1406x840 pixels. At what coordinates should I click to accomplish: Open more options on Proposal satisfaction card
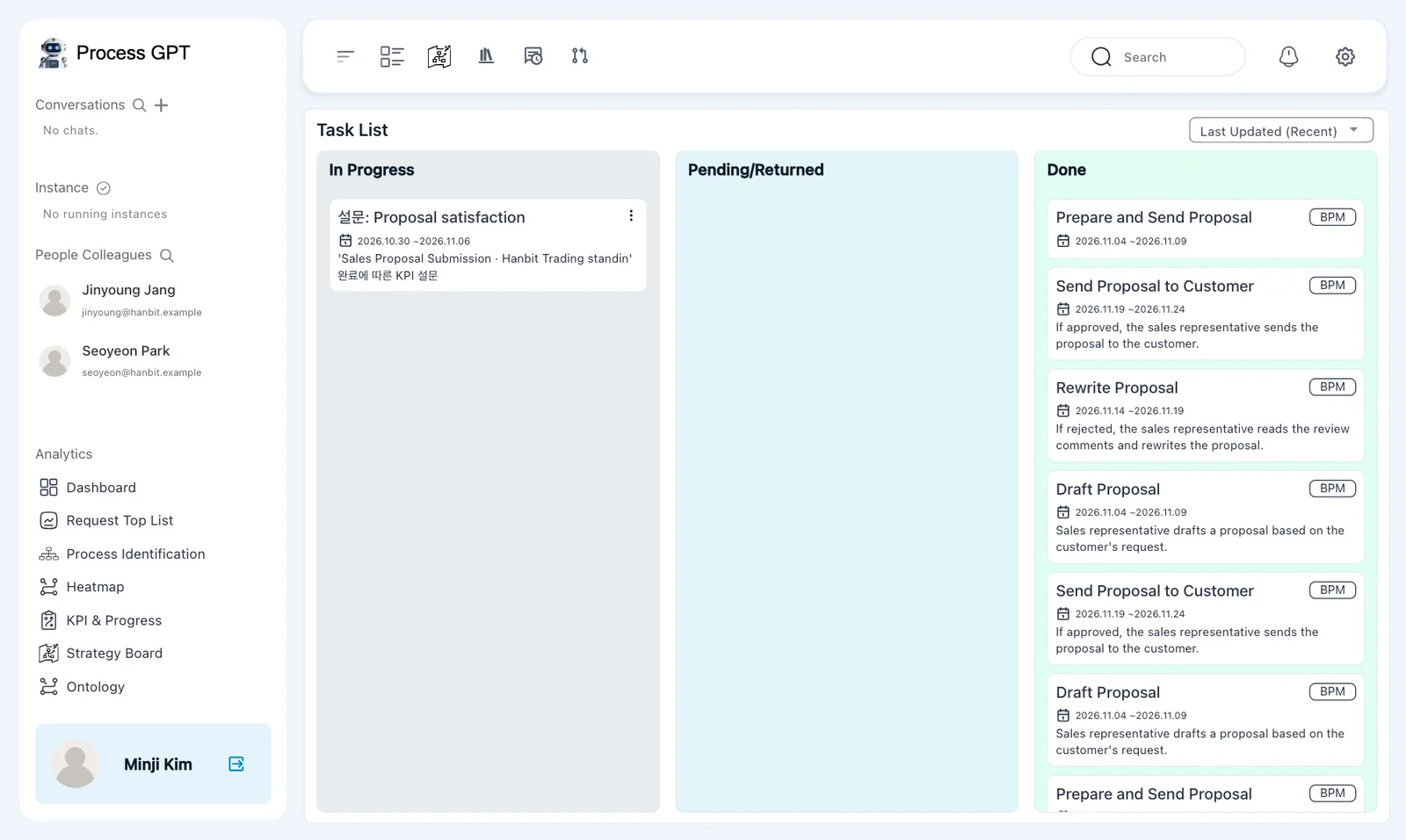click(631, 216)
